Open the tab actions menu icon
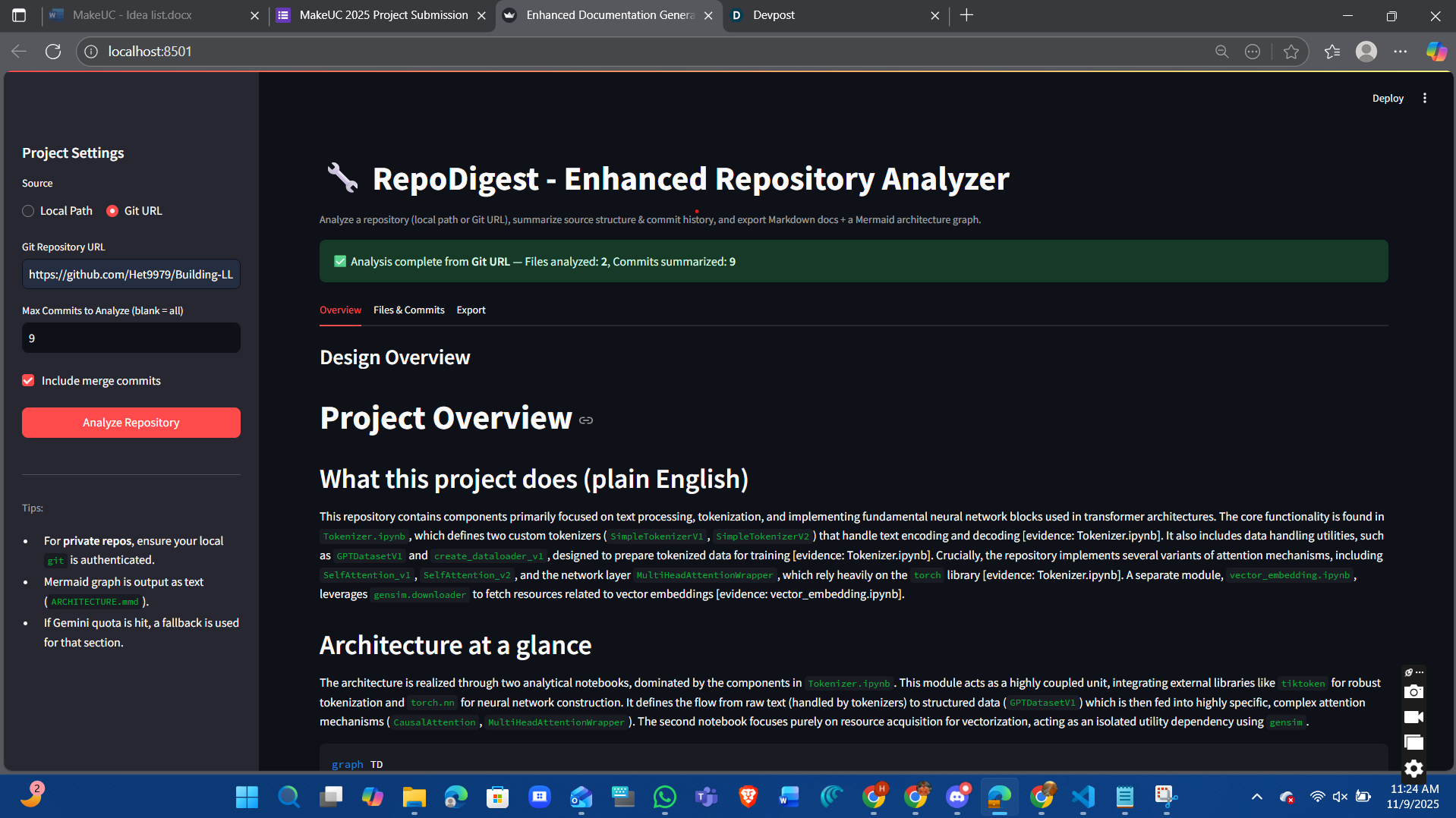Screen dimensions: 1456x818 [x=19, y=15]
